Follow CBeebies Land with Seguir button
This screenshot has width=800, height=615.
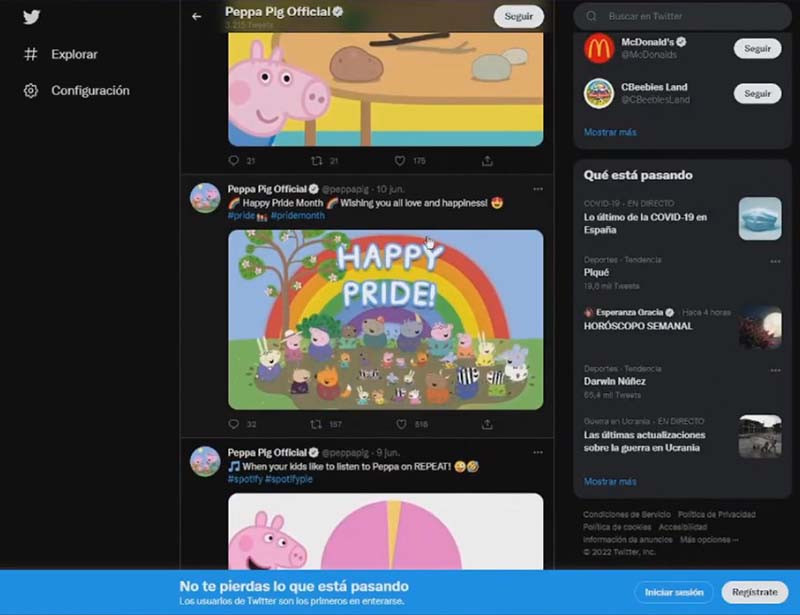(x=757, y=93)
